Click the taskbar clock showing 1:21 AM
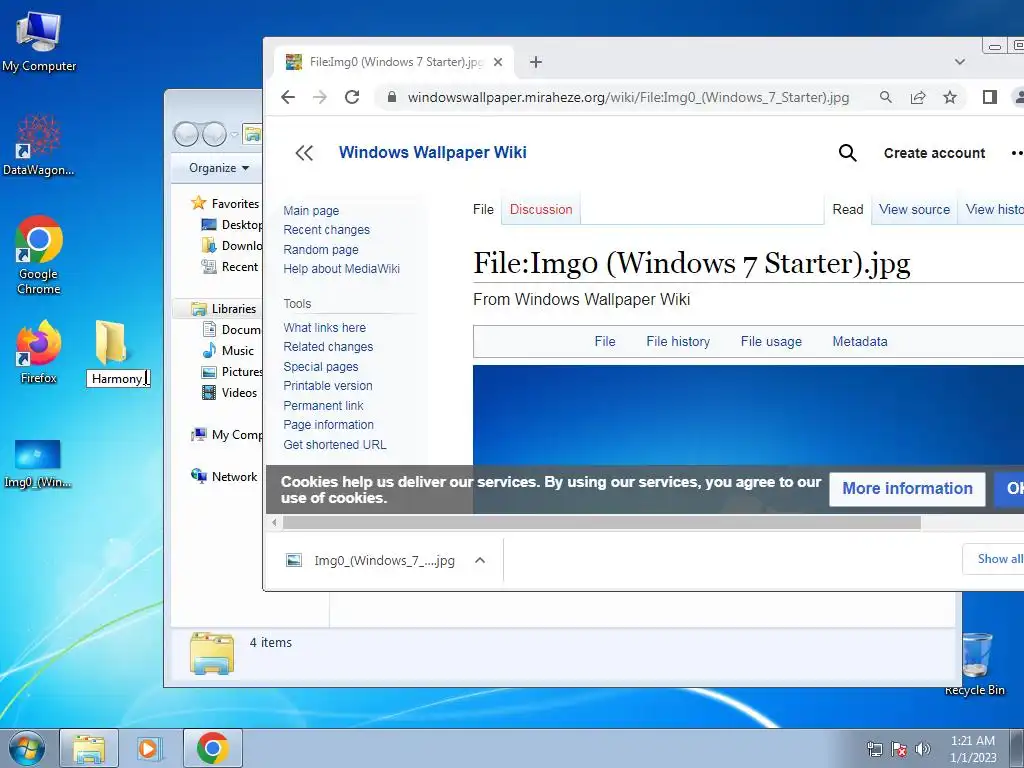 coord(973,749)
